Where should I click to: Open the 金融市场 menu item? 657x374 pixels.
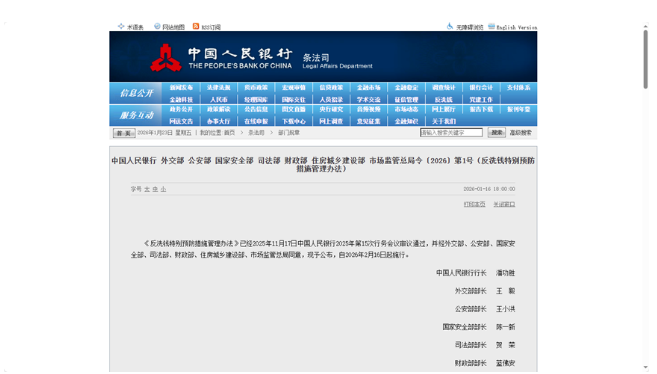369,88
